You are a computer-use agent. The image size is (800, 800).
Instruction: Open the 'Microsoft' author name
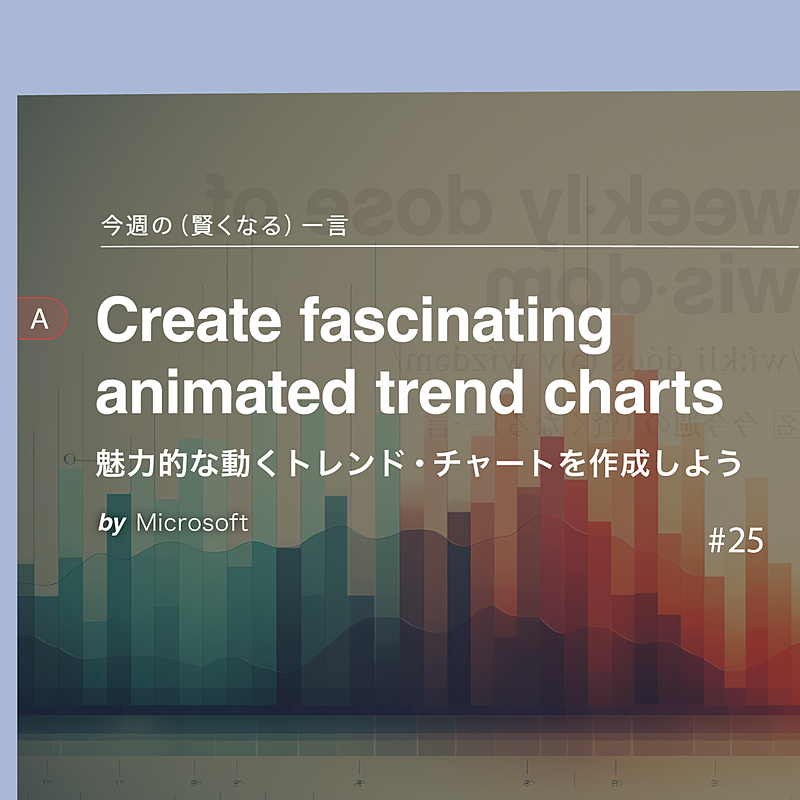(x=192, y=522)
